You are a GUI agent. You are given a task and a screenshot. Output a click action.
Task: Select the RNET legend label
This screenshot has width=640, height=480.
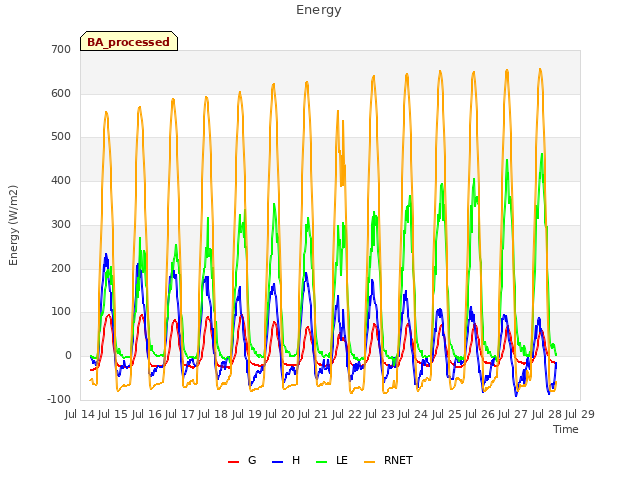point(398,460)
